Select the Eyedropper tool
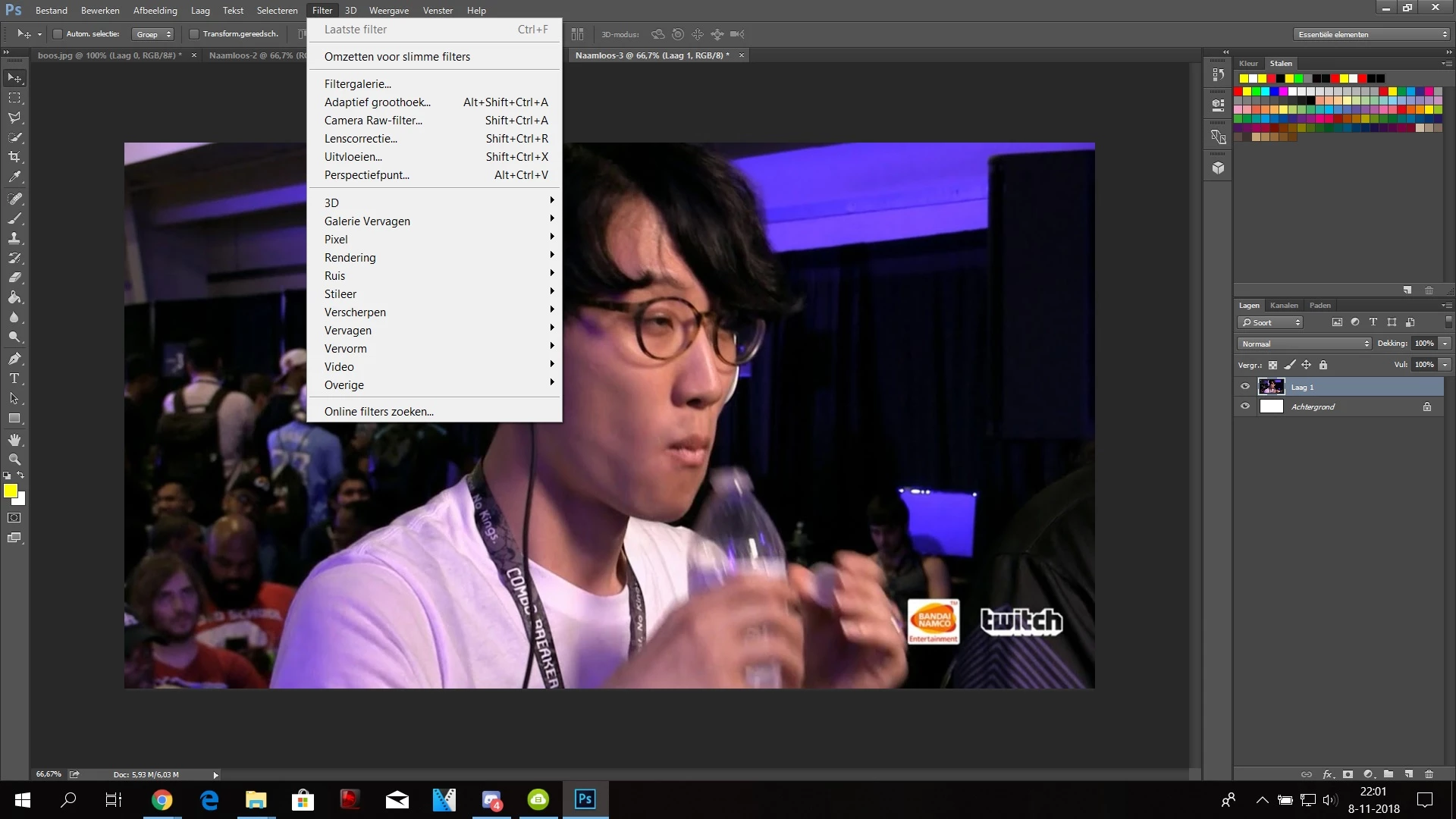The width and height of the screenshot is (1456, 819). 14,177
